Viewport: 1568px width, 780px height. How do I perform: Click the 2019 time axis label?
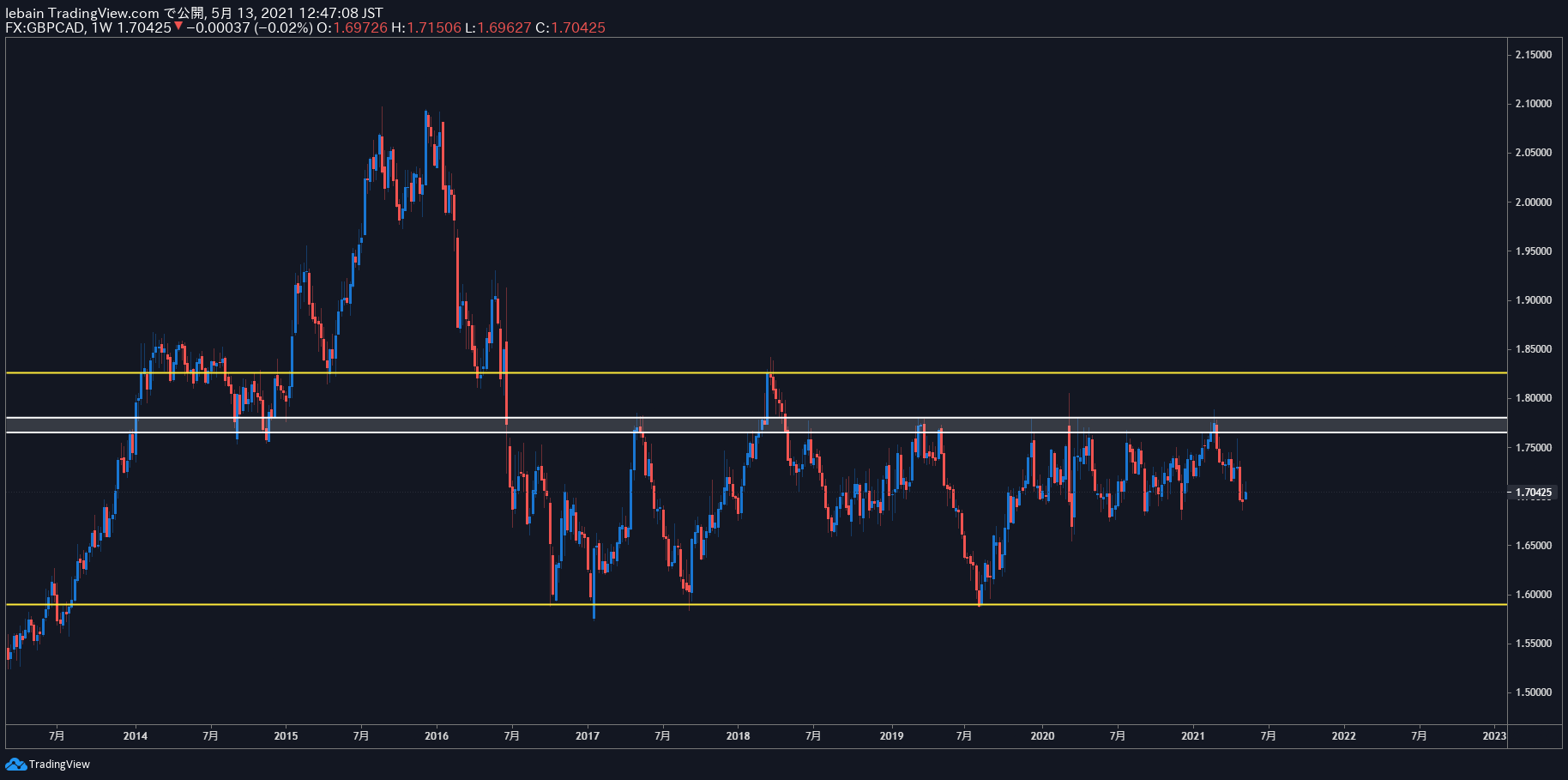point(891,735)
